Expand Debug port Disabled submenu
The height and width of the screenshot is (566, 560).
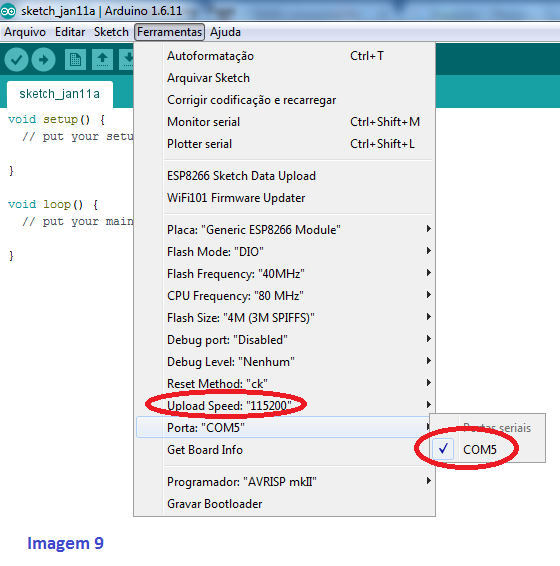[285, 340]
